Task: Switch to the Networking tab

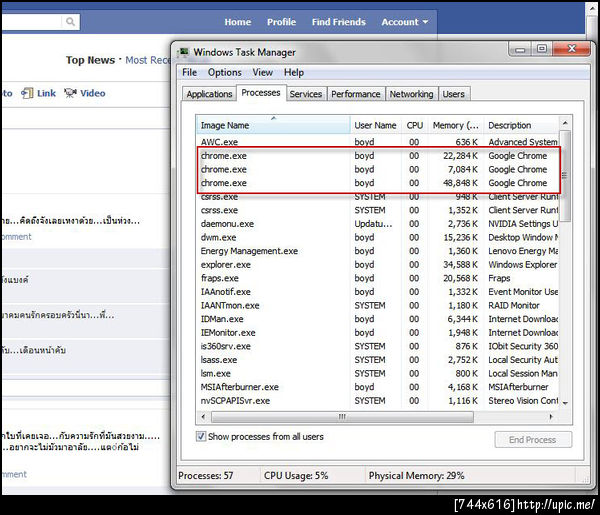Action: point(412,94)
